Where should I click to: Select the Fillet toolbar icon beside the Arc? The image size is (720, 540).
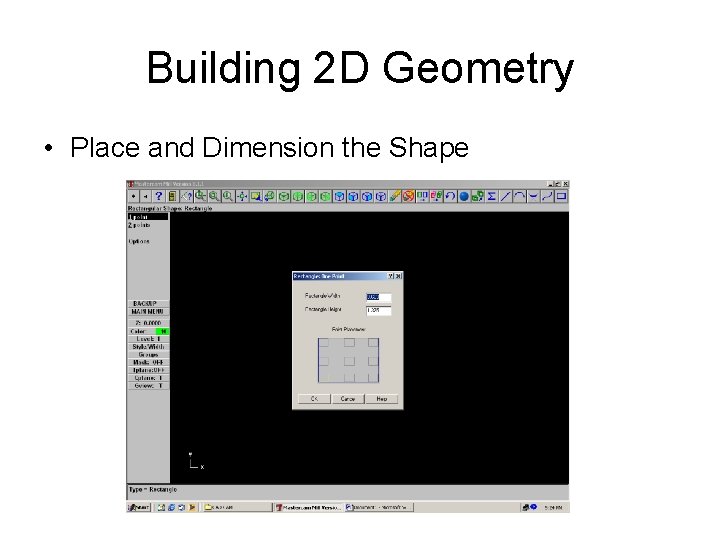click(x=533, y=197)
